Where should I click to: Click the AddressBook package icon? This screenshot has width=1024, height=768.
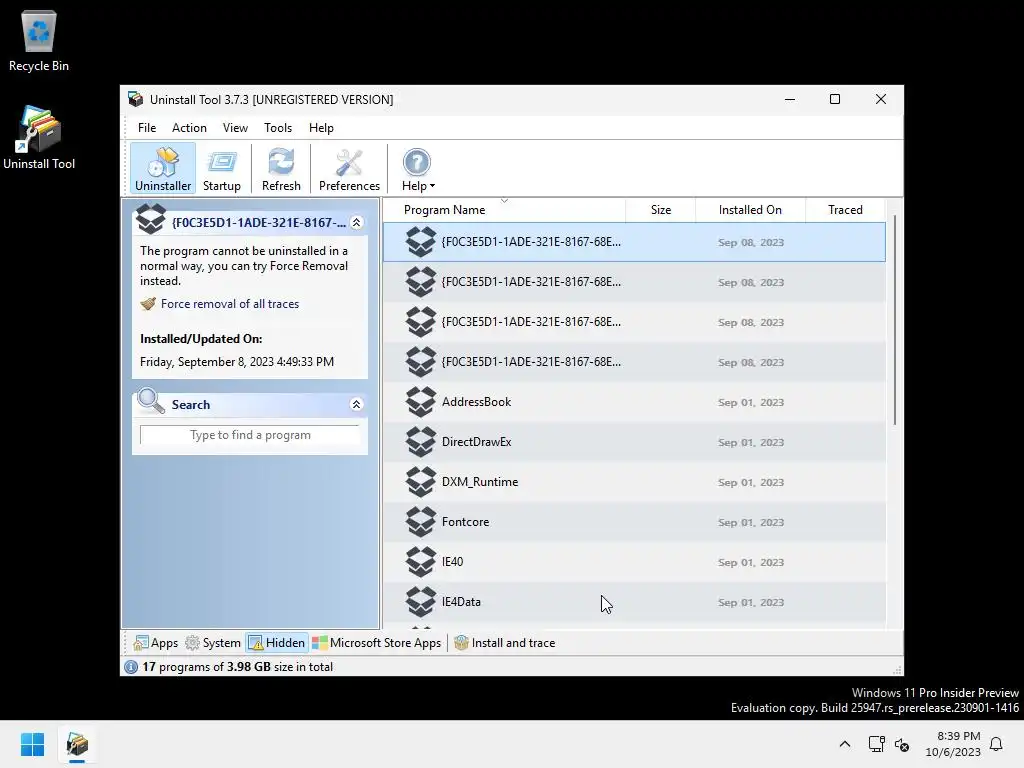pos(421,402)
